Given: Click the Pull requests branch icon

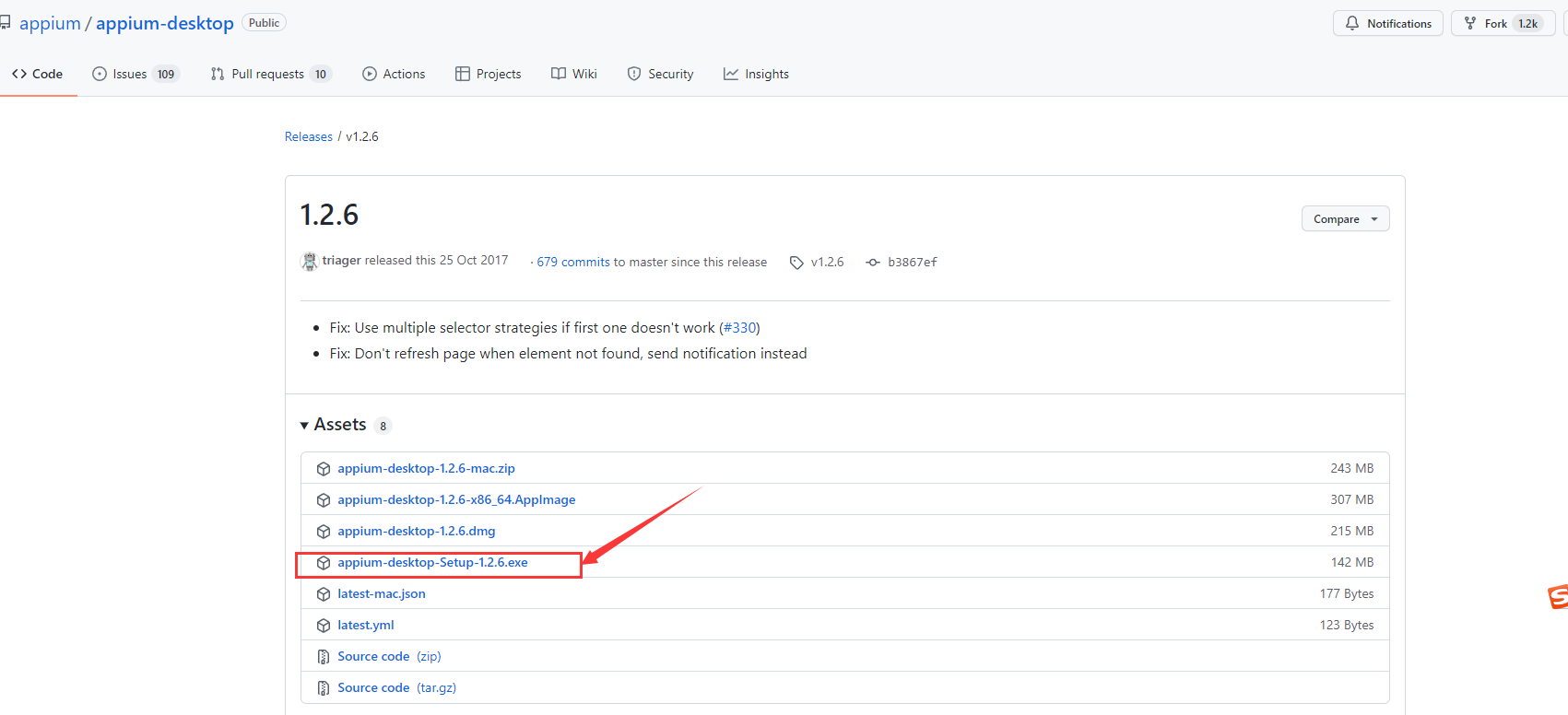Looking at the screenshot, I should (x=218, y=74).
